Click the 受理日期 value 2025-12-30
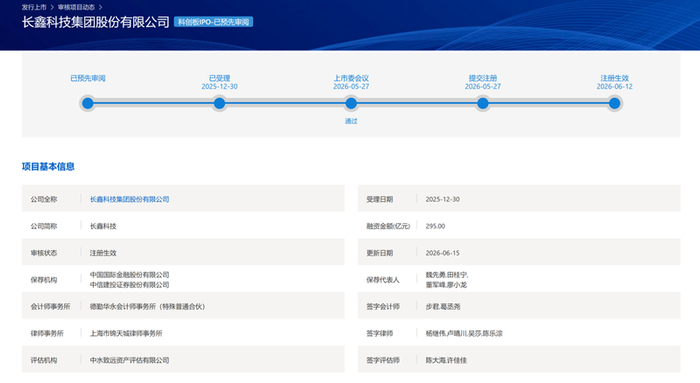 (x=442, y=199)
